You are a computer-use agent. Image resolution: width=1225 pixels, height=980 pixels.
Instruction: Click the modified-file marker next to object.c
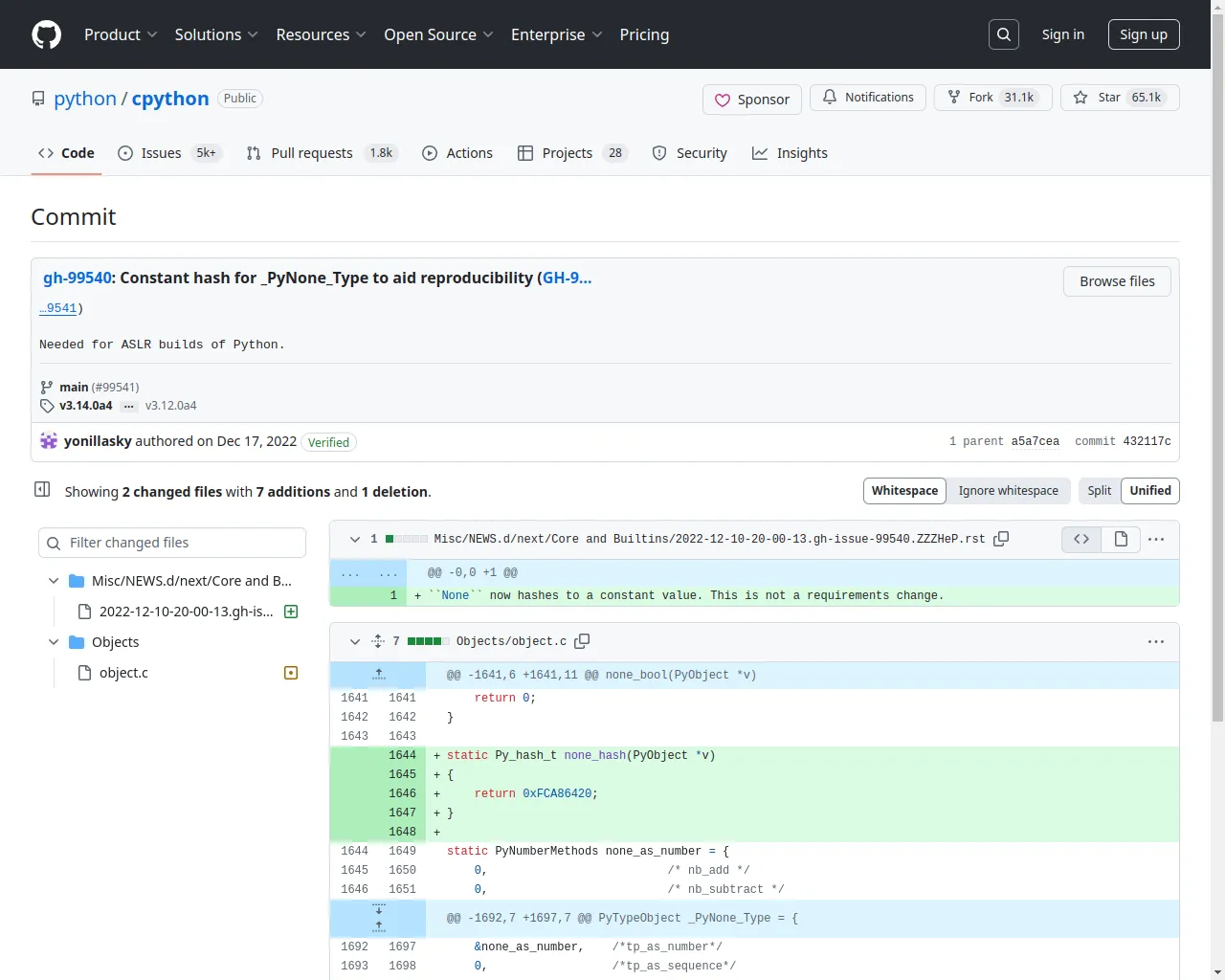pos(291,673)
